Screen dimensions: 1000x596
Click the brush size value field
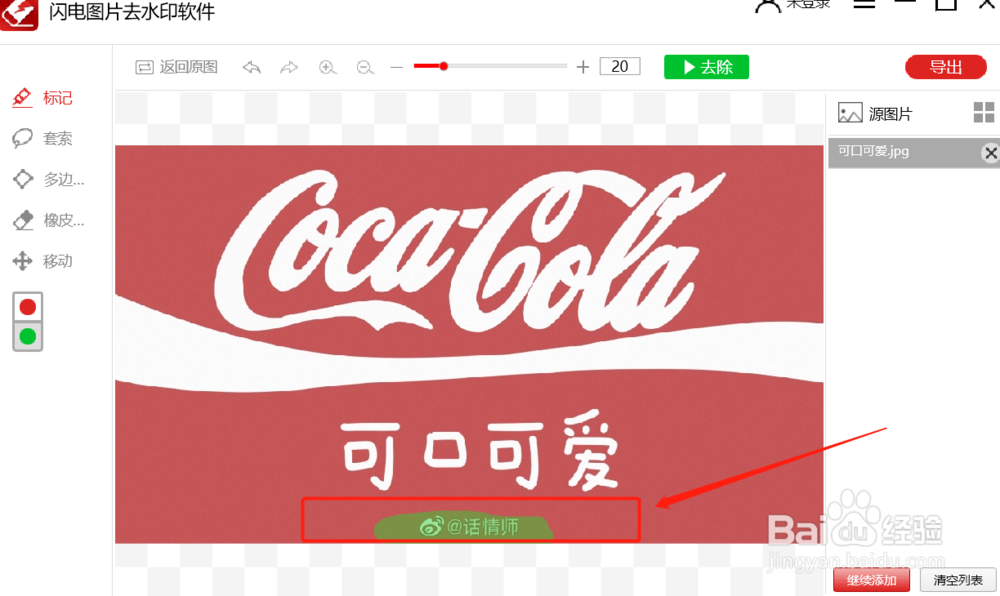tap(620, 66)
